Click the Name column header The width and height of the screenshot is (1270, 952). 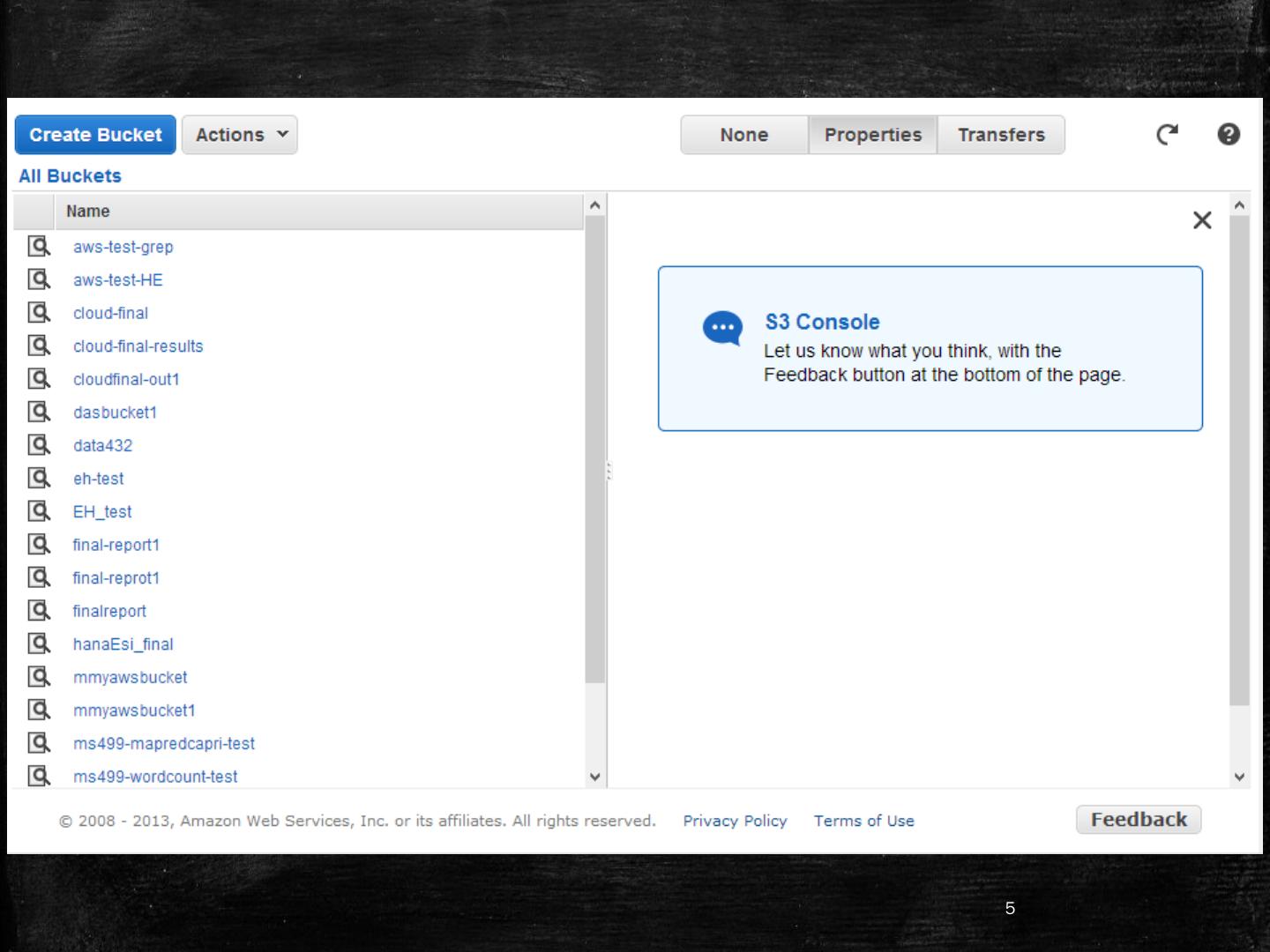(88, 212)
